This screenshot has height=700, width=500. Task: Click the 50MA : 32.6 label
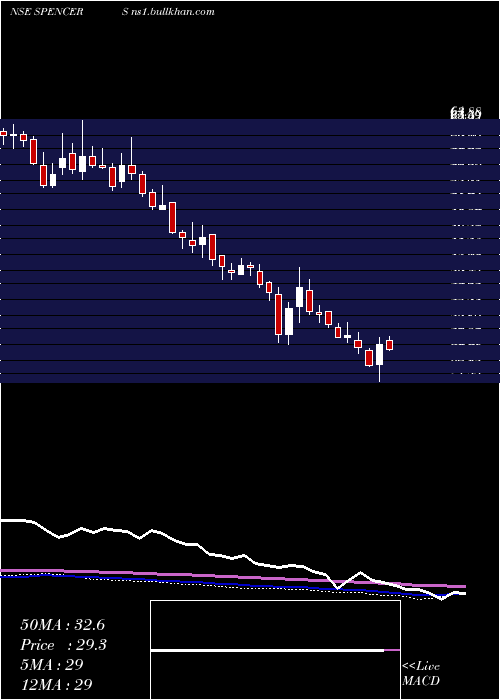(62, 625)
